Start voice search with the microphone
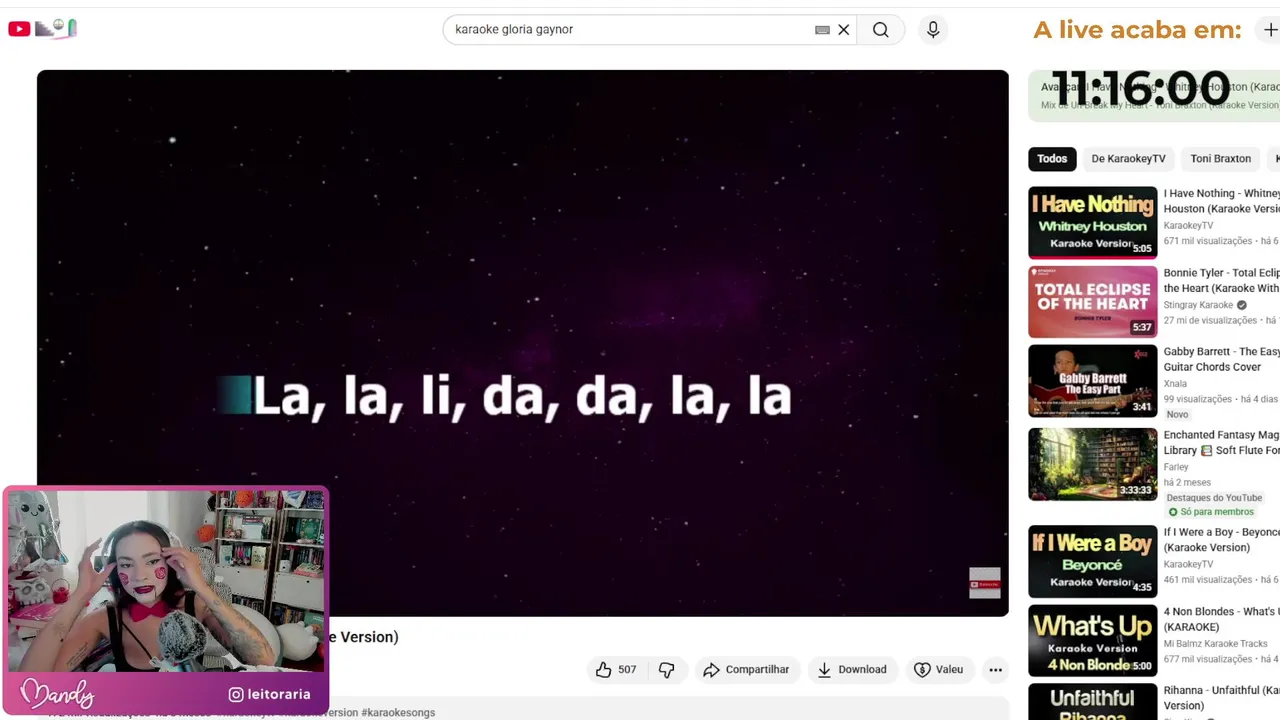Image resolution: width=1280 pixels, height=720 pixels. click(x=933, y=30)
